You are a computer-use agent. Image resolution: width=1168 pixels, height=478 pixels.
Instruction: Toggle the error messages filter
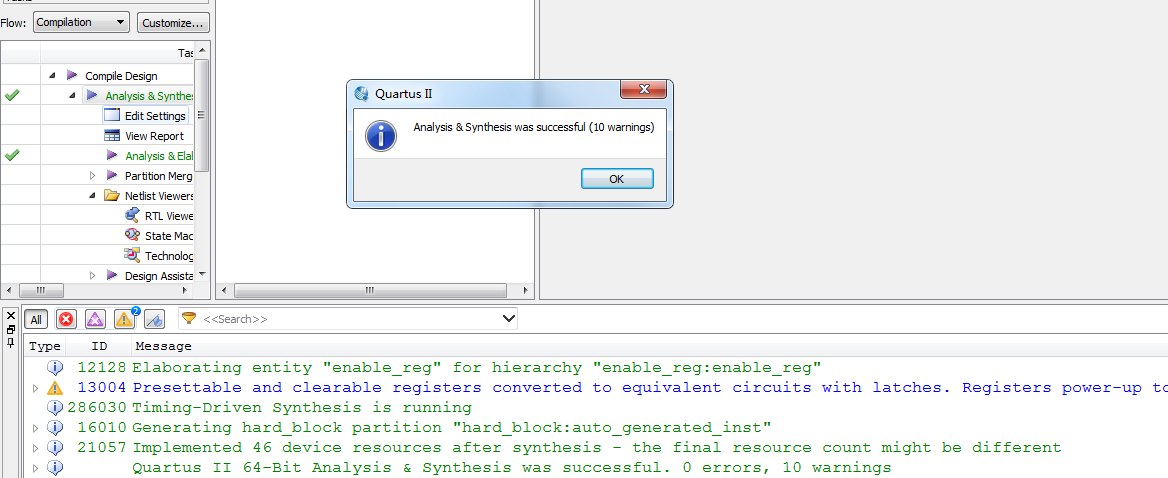point(66,319)
